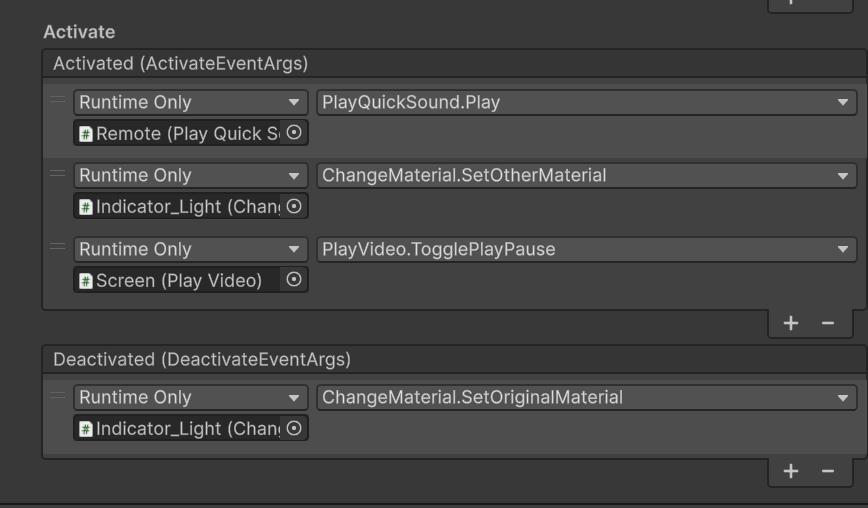Add new listener to Activated event

tap(791, 323)
